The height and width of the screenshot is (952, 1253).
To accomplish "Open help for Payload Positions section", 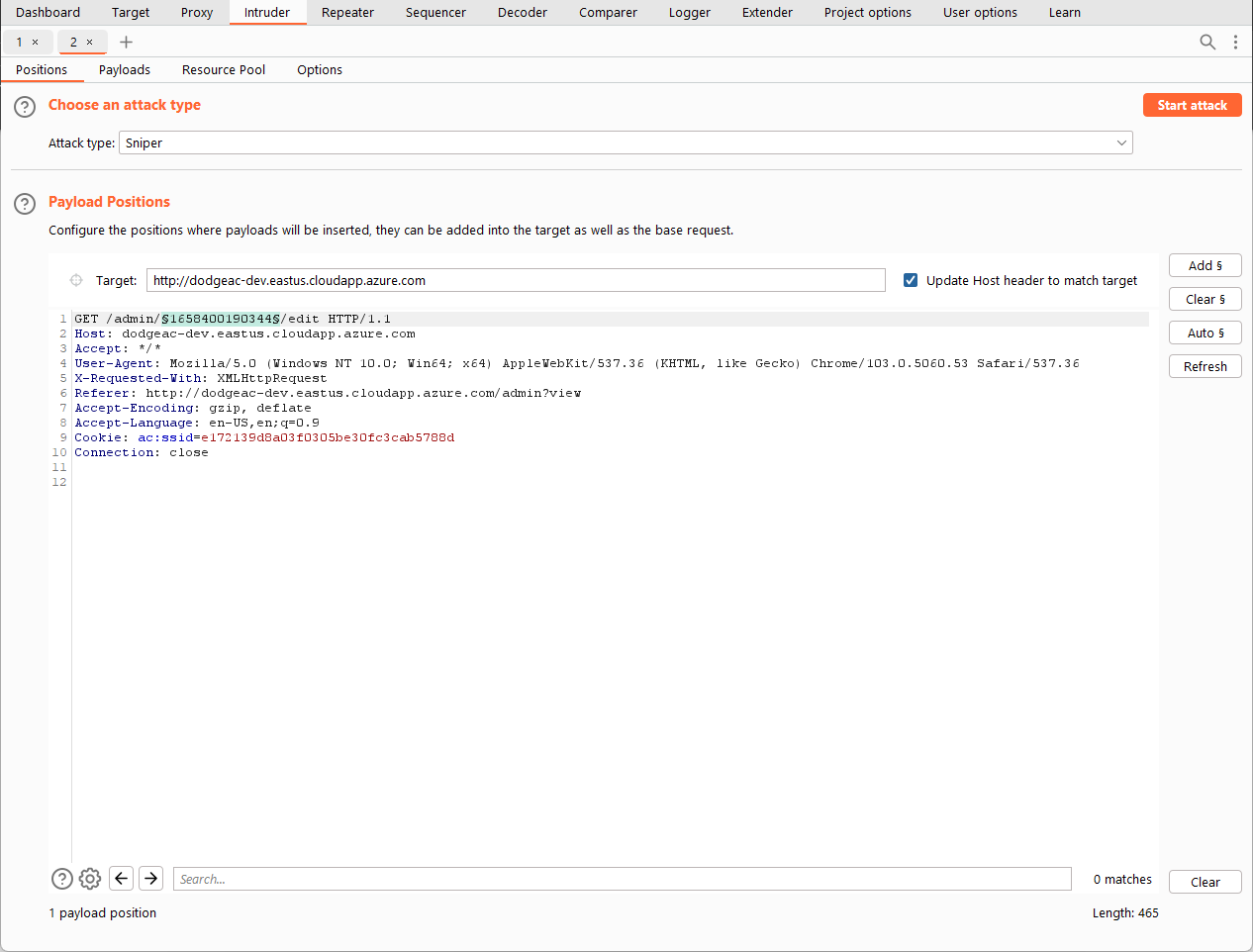I will coord(25,204).
